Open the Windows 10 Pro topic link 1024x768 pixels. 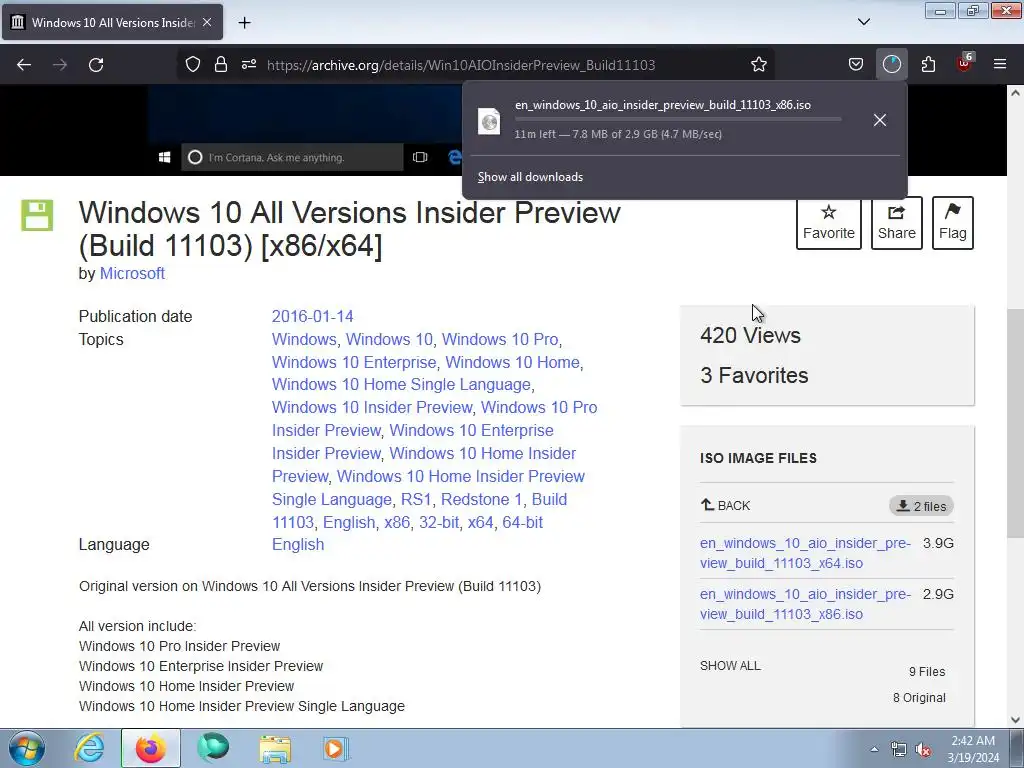[x=500, y=340]
